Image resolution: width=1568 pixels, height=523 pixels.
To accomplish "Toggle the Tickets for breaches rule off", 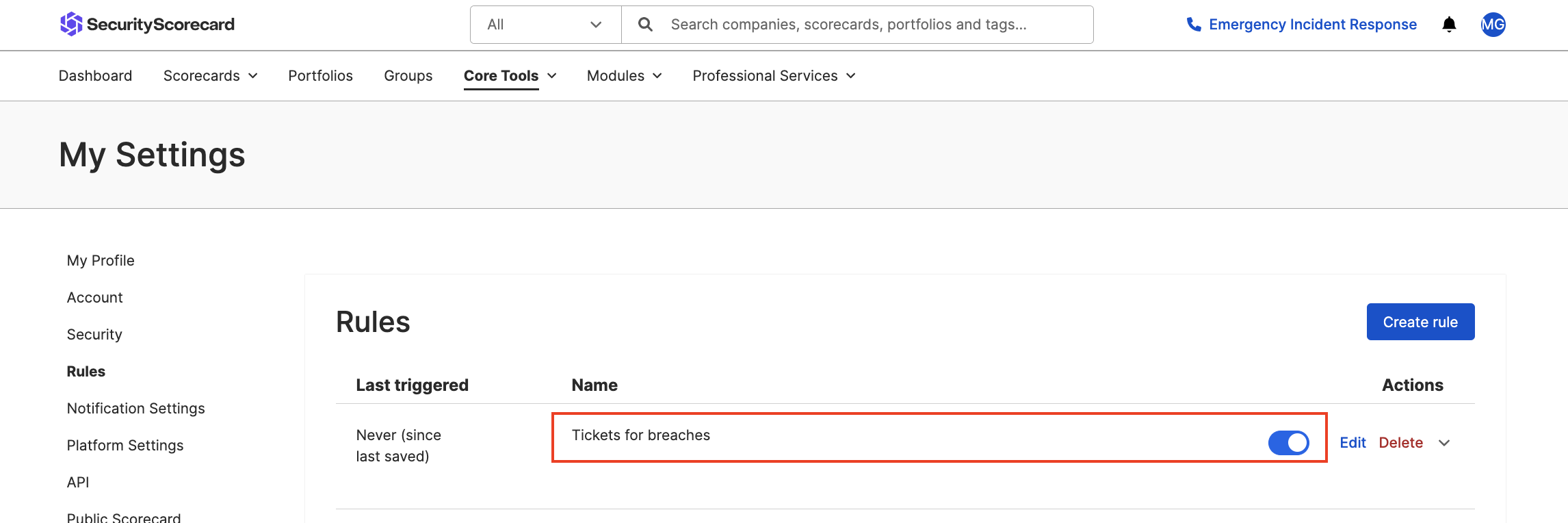I will click(1288, 443).
